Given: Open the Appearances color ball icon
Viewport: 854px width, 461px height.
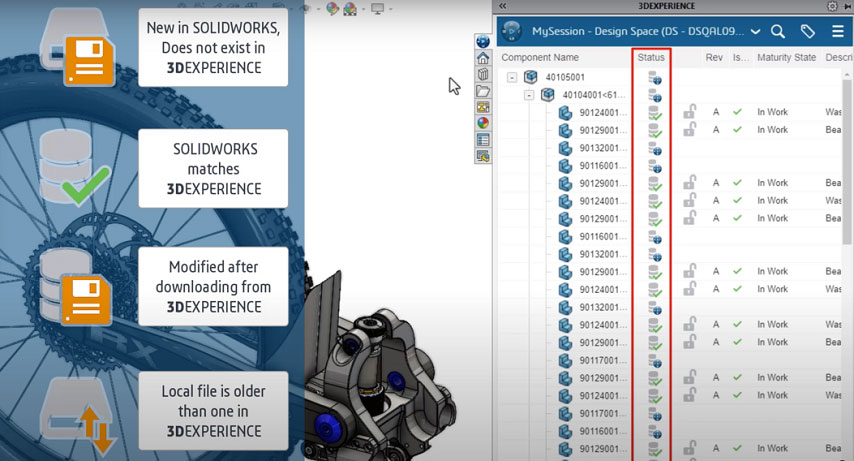Looking at the screenshot, I should [x=483, y=123].
